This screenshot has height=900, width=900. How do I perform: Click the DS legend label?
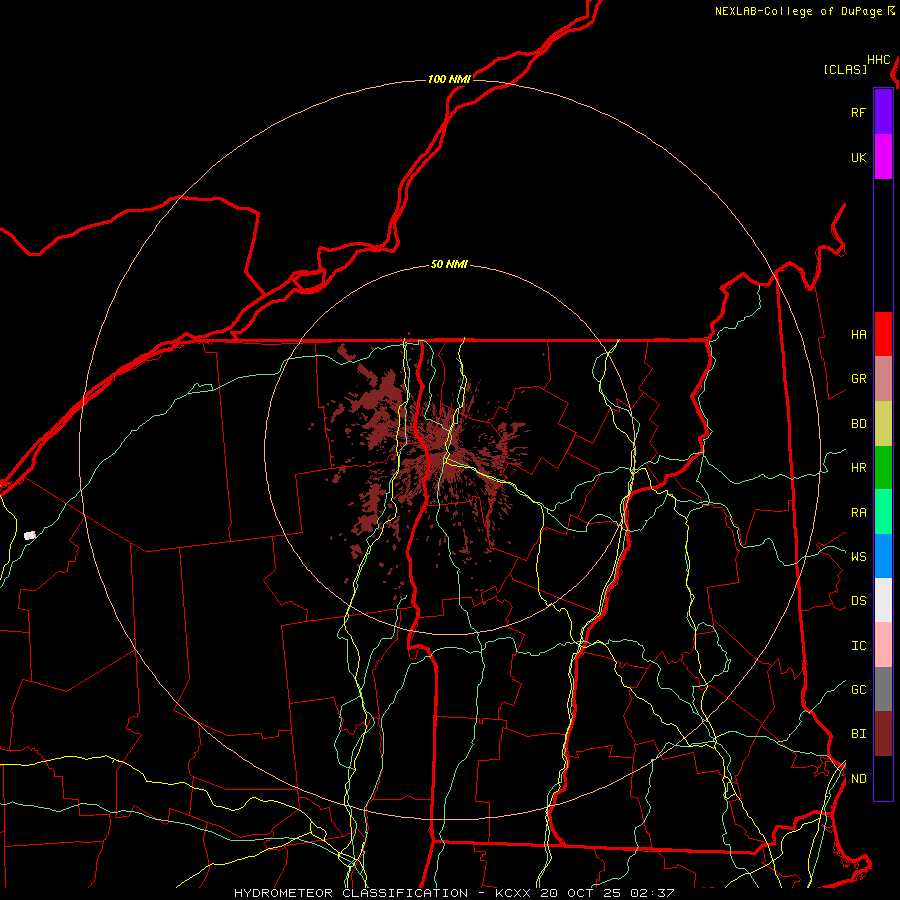point(858,601)
